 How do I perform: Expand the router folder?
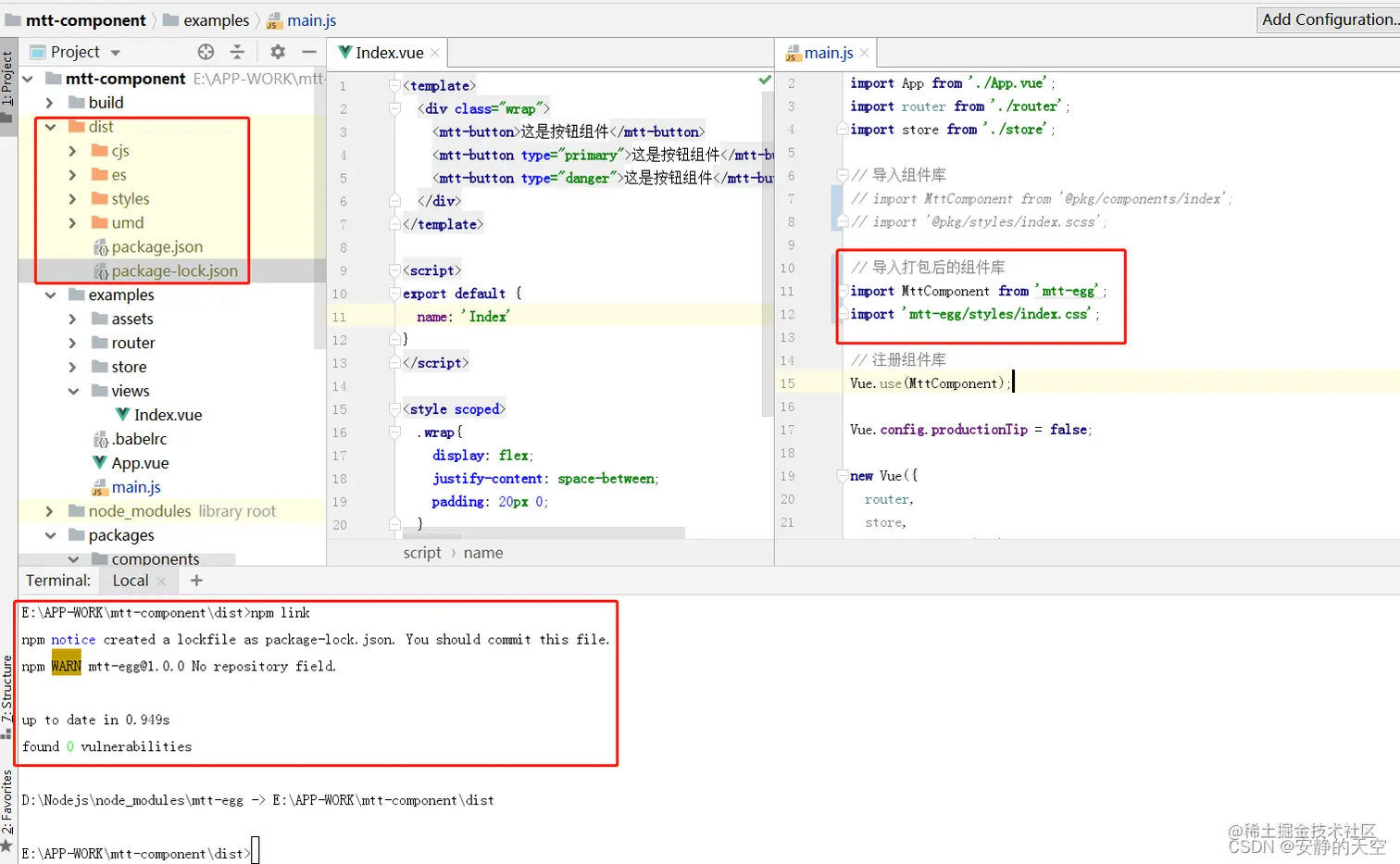pos(73,344)
